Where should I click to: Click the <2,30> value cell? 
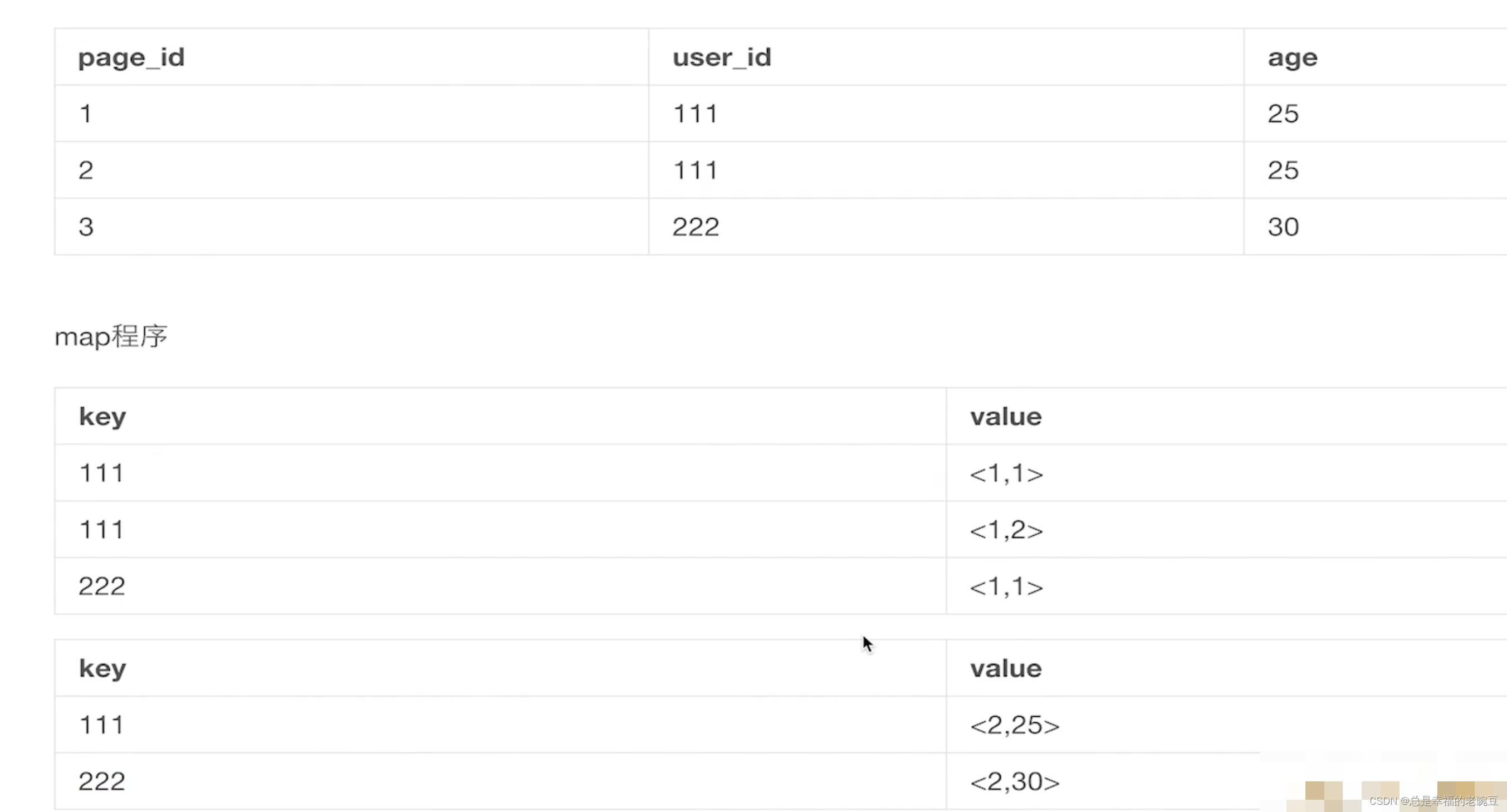(1015, 781)
